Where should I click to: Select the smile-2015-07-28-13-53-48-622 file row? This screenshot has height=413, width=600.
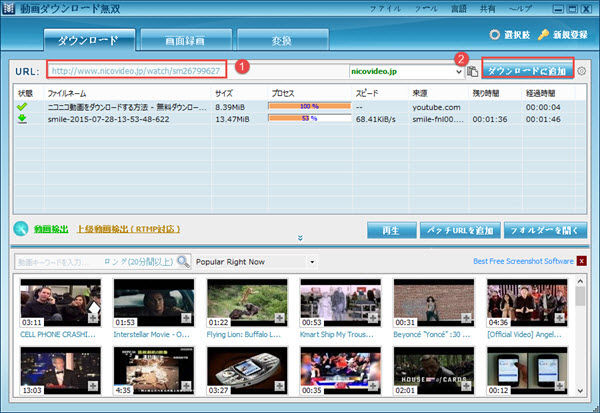(300, 119)
